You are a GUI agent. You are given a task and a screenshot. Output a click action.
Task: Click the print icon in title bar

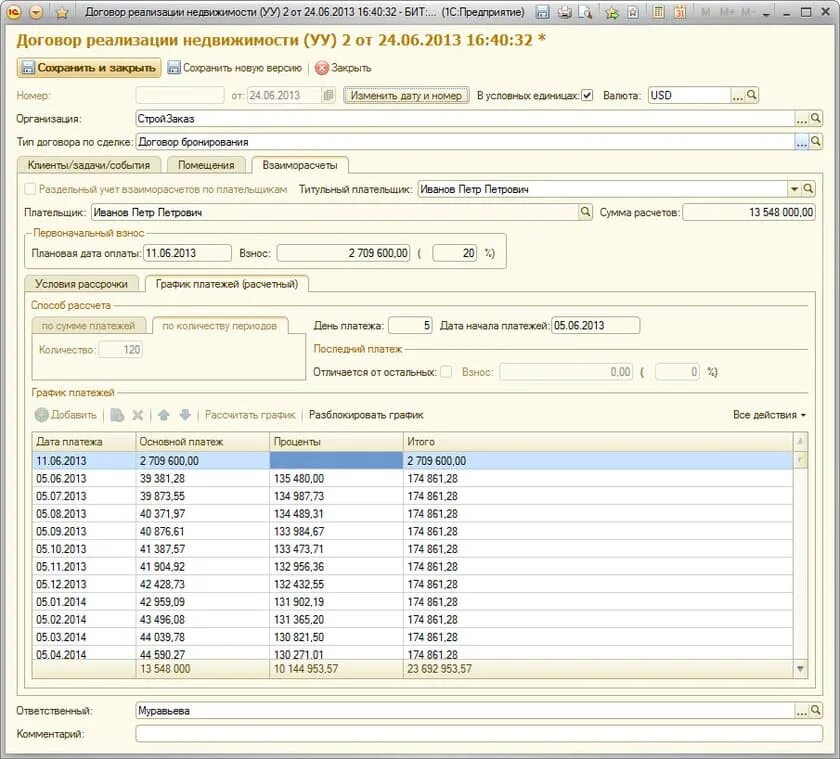click(x=564, y=12)
